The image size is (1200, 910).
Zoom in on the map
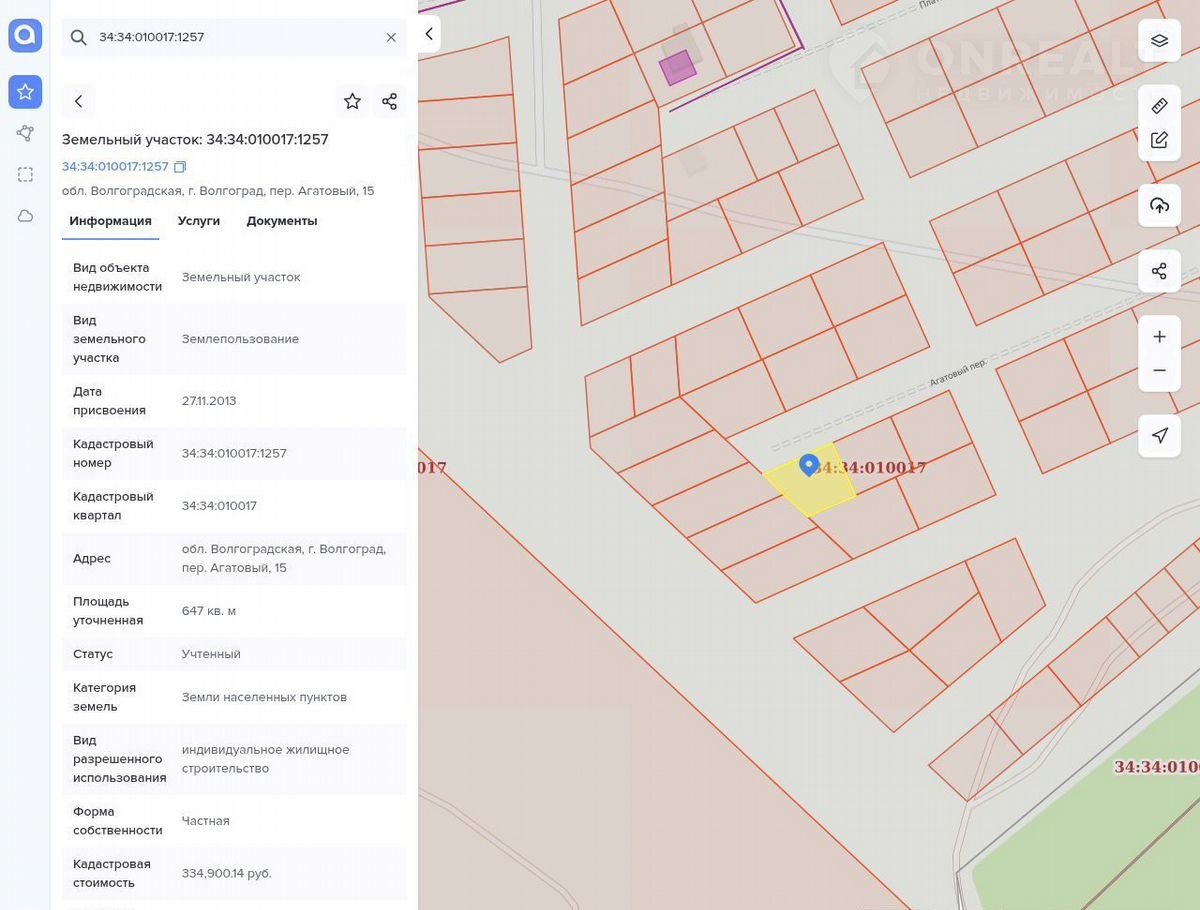click(1159, 337)
